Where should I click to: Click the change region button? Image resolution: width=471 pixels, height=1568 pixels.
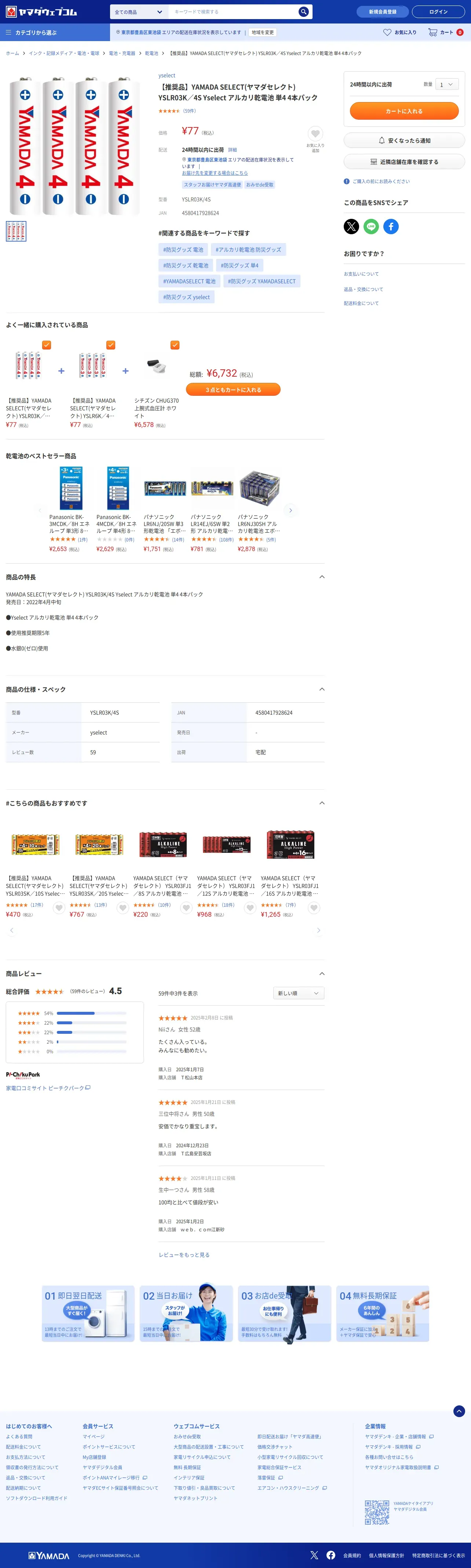click(x=263, y=32)
